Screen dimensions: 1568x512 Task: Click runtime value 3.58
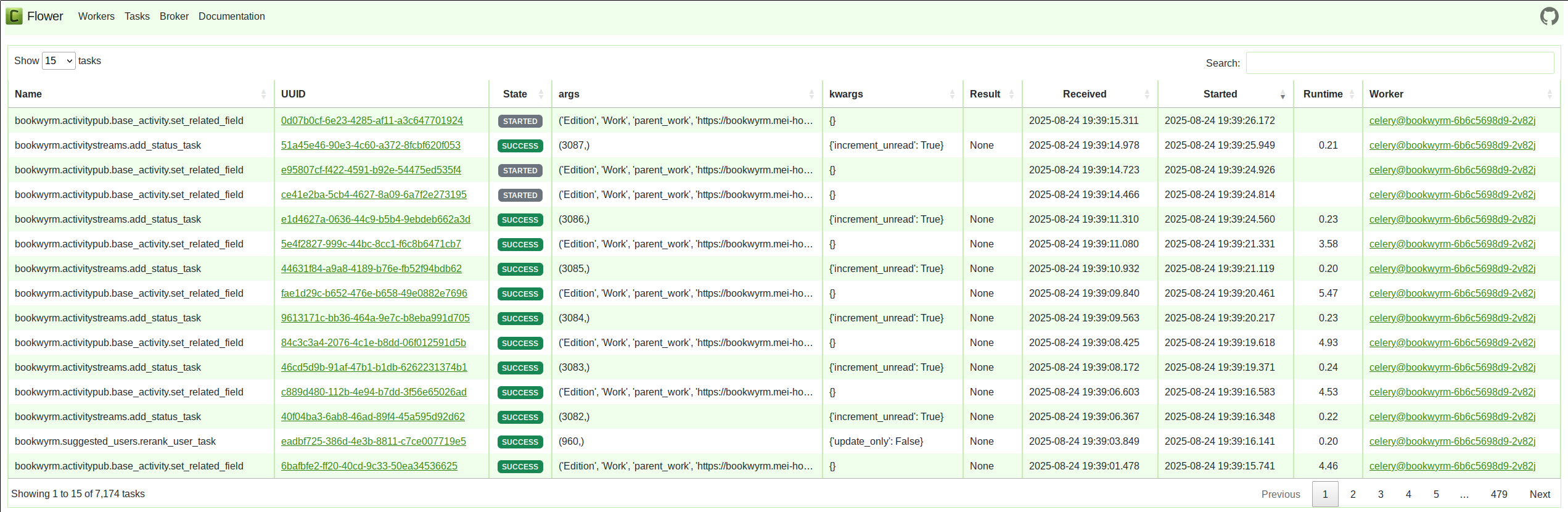coord(1328,244)
